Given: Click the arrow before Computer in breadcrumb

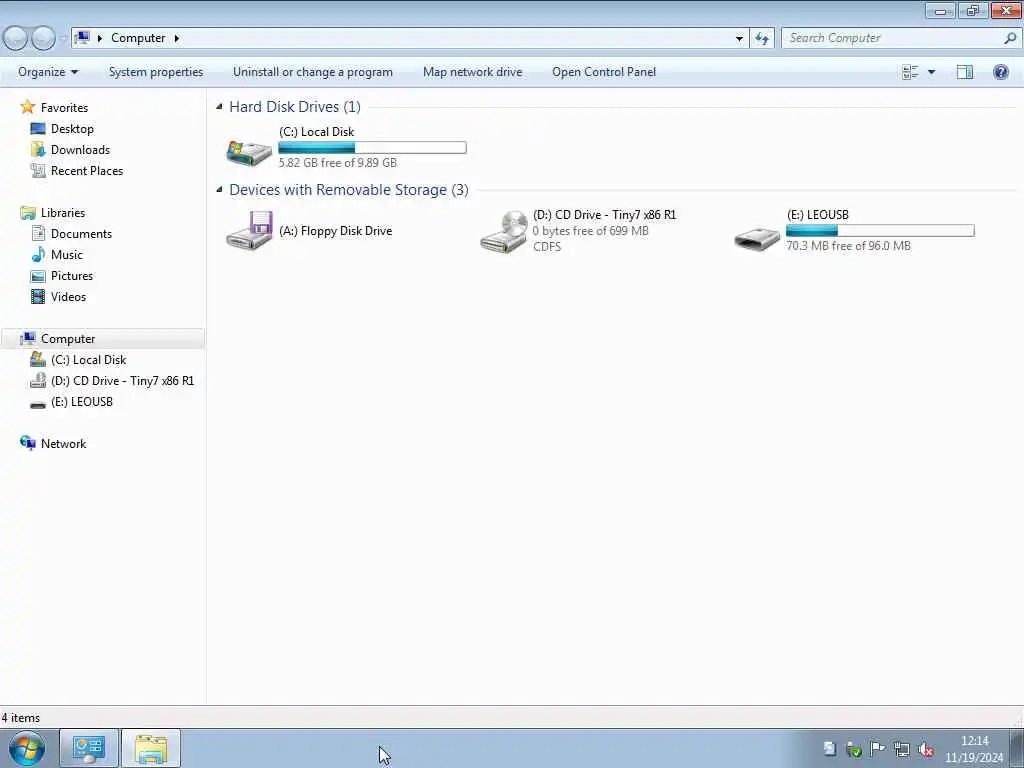Looking at the screenshot, I should click(100, 39).
